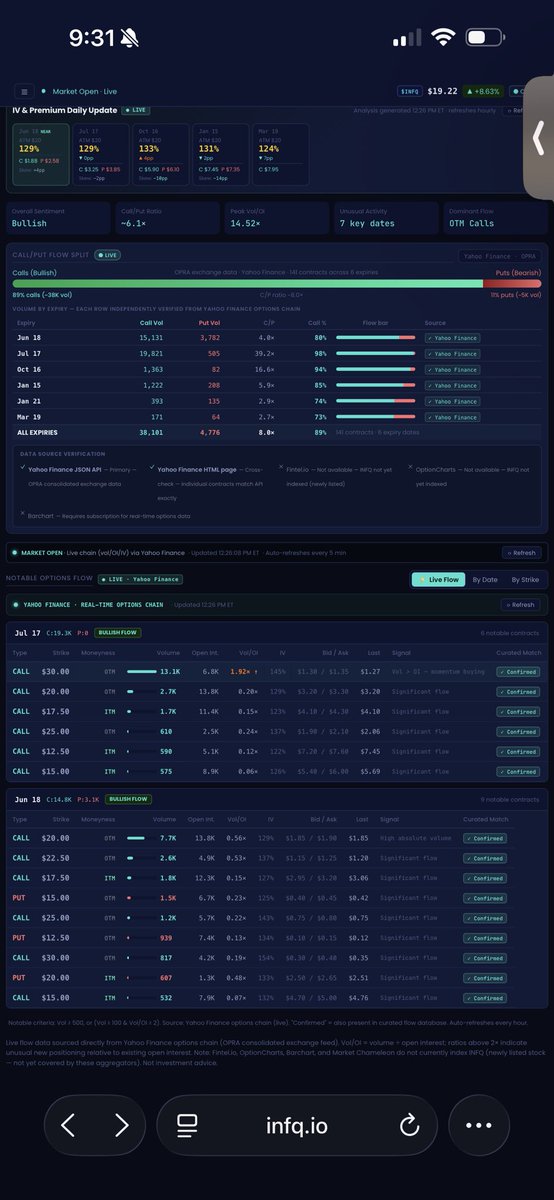Tap the flow bar in the Jul 17 expiry row
The width and height of the screenshot is (554, 1200).
pyautogui.click(x=376, y=353)
